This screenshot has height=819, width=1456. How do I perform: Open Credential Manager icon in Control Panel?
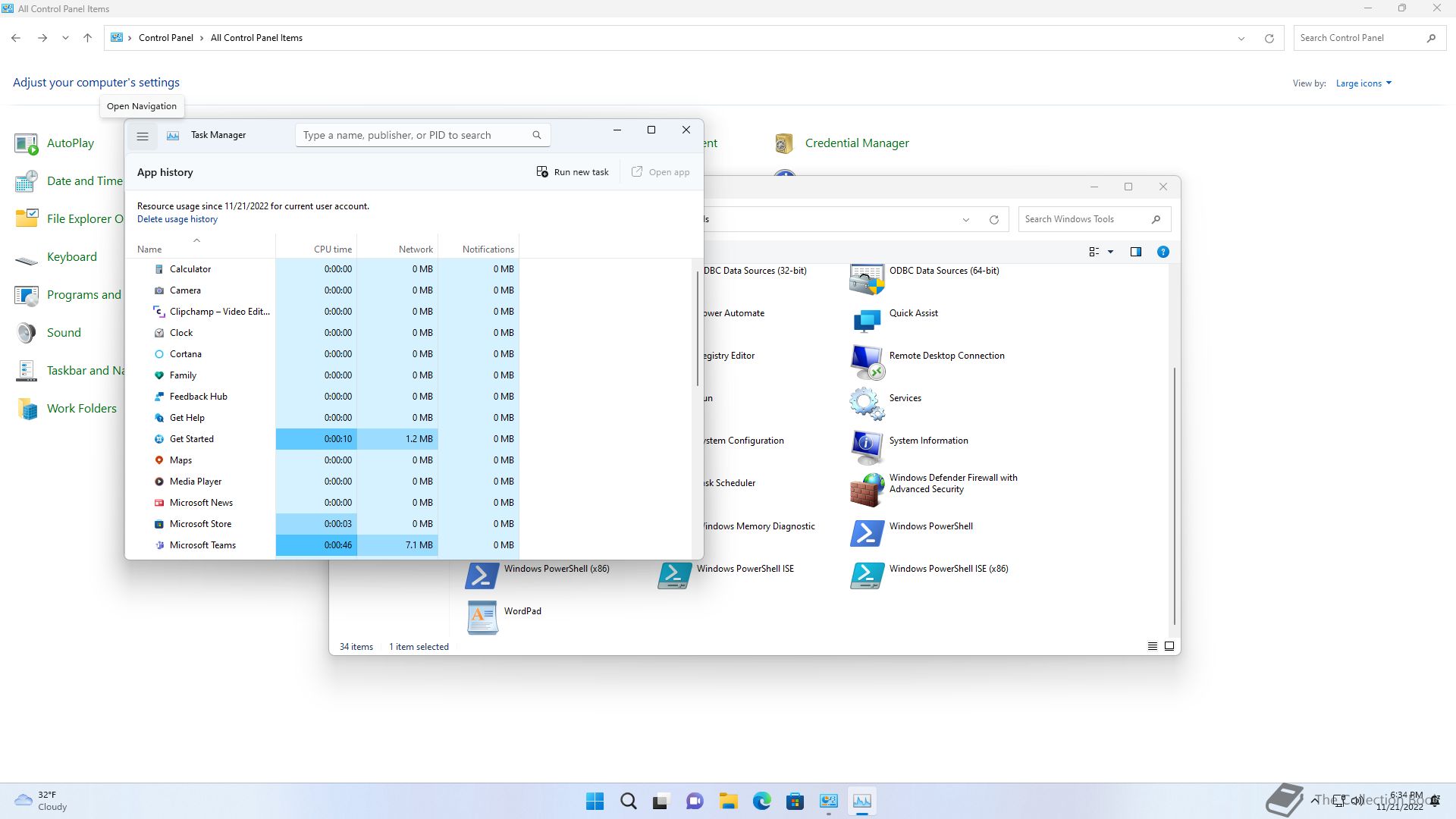[784, 143]
